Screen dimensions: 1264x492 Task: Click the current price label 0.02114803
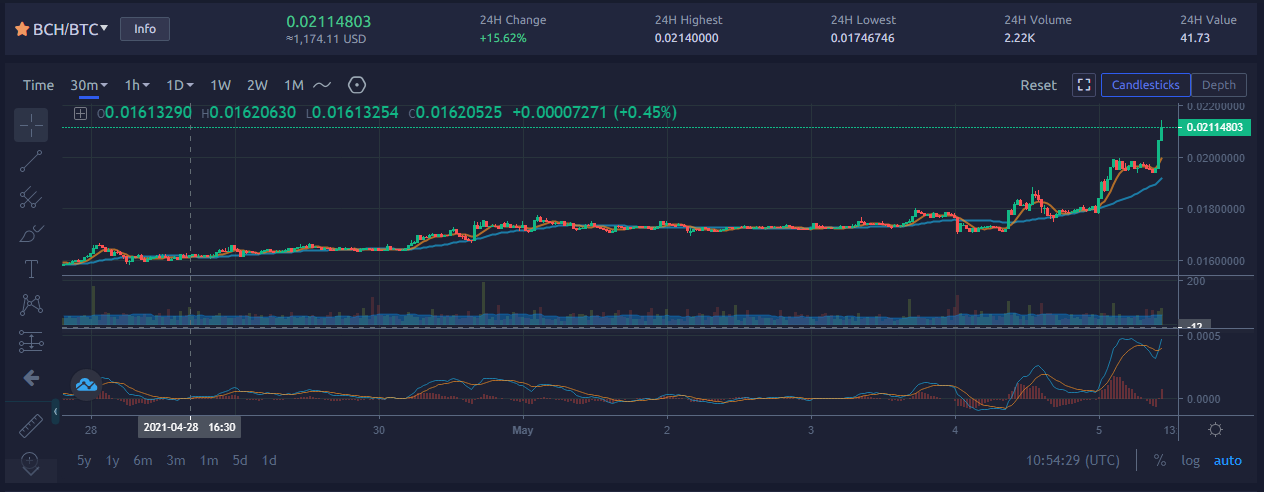(x=1216, y=127)
